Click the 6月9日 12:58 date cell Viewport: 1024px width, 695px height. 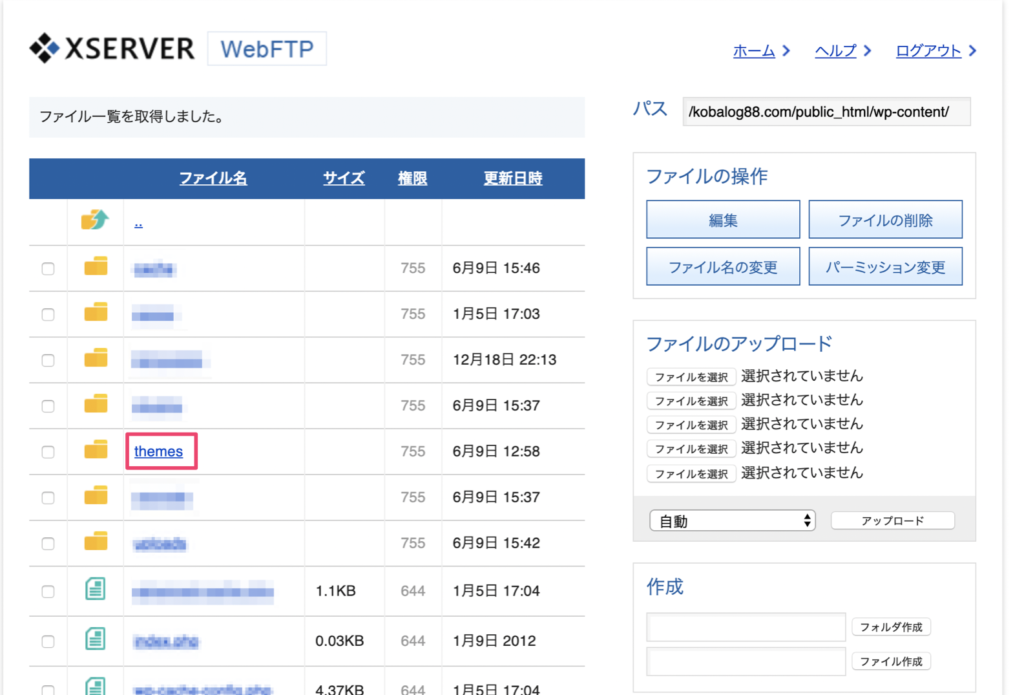click(x=496, y=451)
